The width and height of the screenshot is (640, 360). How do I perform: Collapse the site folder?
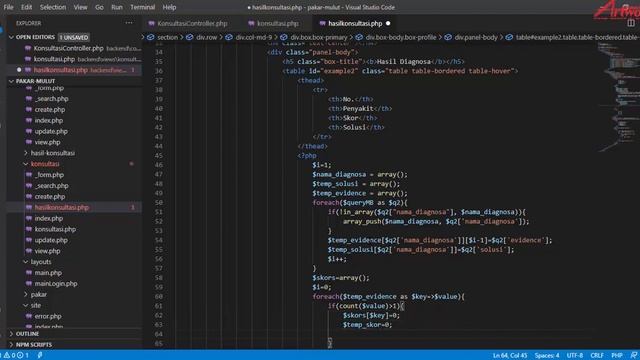pyautogui.click(x=26, y=305)
